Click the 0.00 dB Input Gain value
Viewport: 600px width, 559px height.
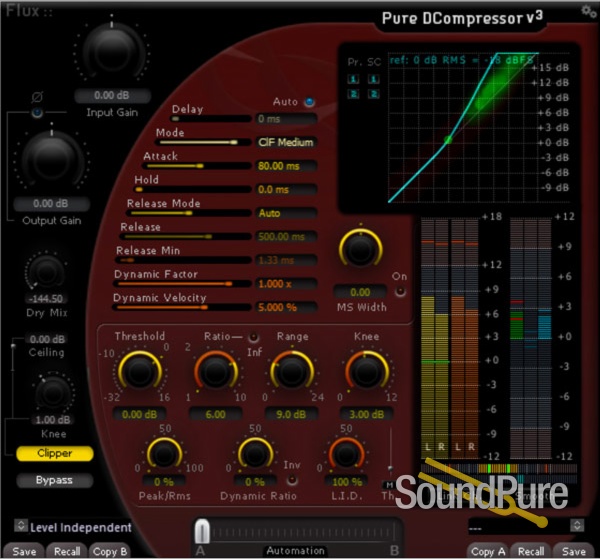pos(112,95)
